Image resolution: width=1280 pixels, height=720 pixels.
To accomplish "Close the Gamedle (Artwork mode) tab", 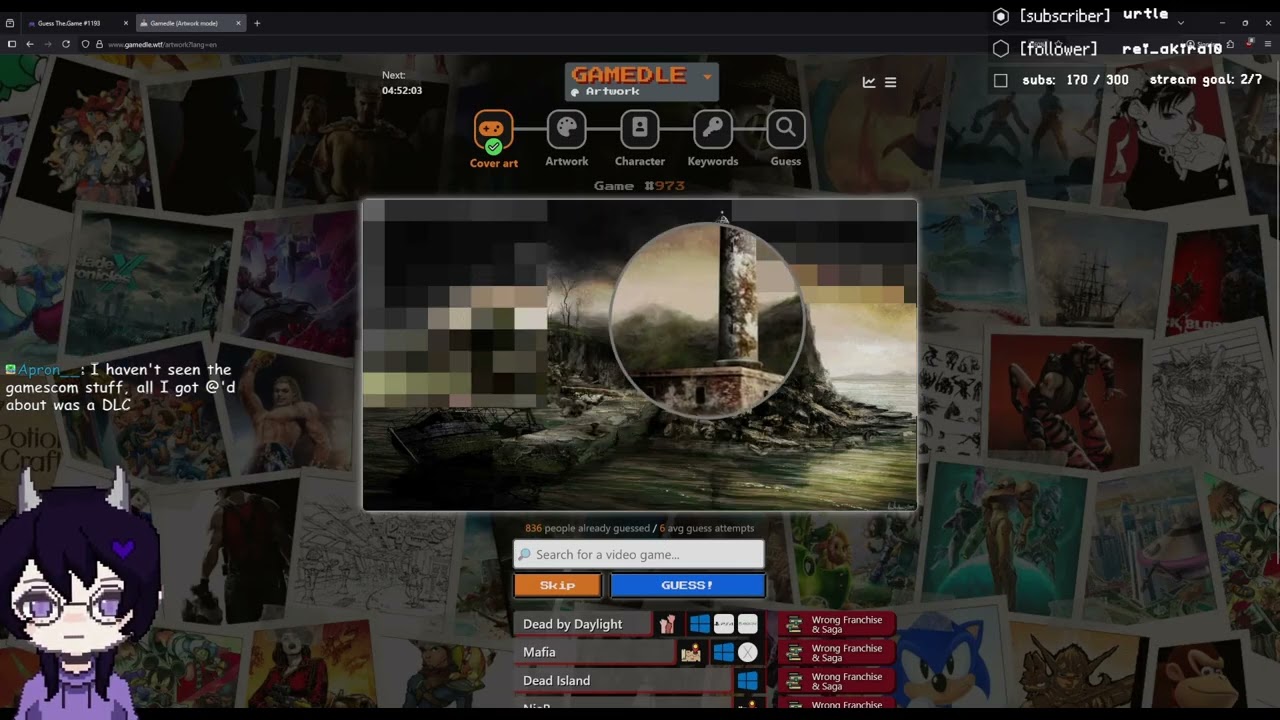I will pyautogui.click(x=238, y=23).
